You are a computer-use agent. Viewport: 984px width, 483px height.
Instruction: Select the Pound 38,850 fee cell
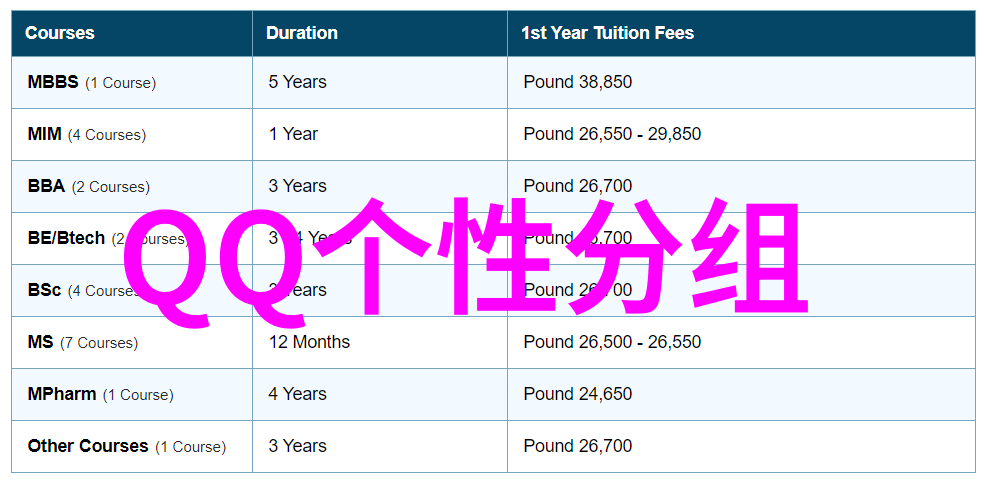(577, 82)
